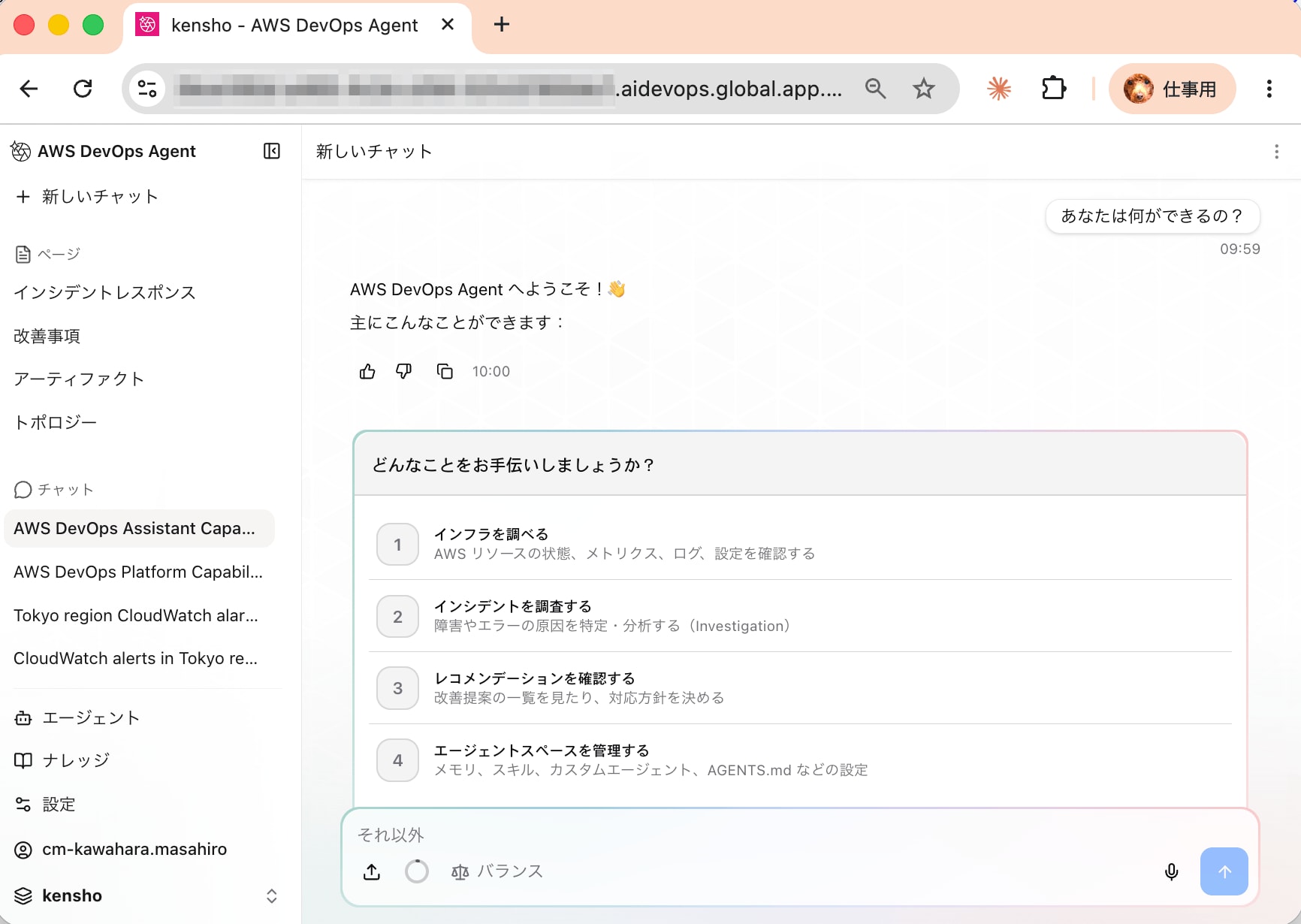Select chat AWS DevOps Assistant Capa...
Viewport: 1301px width, 924px height.
[x=139, y=528]
